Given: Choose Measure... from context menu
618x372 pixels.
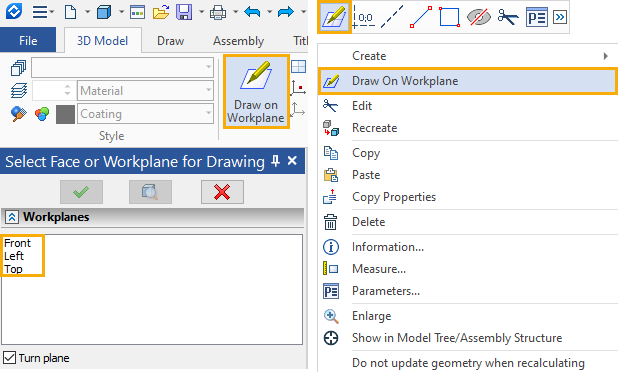Looking at the screenshot, I should (x=467, y=269).
